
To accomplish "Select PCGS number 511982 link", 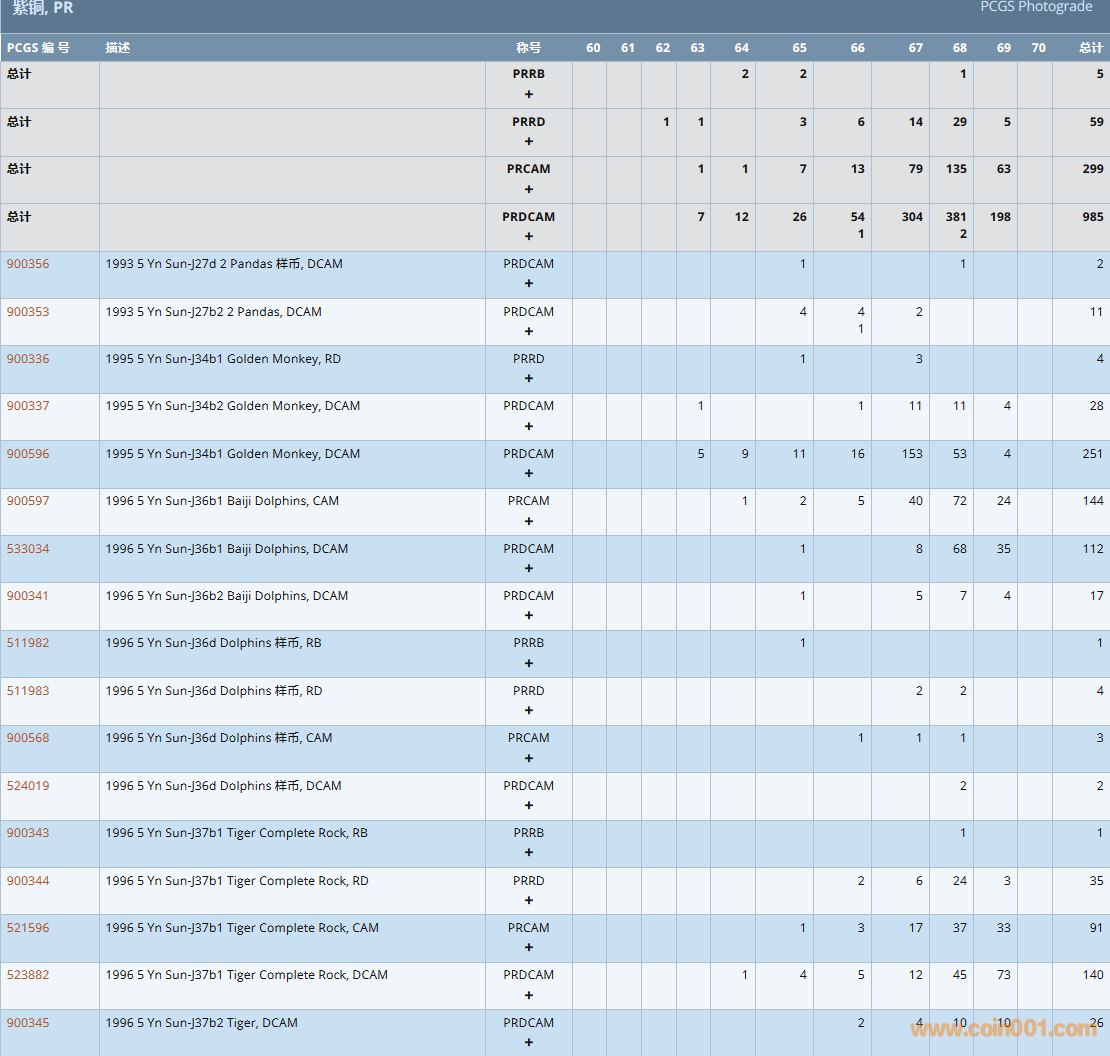I will point(28,643).
